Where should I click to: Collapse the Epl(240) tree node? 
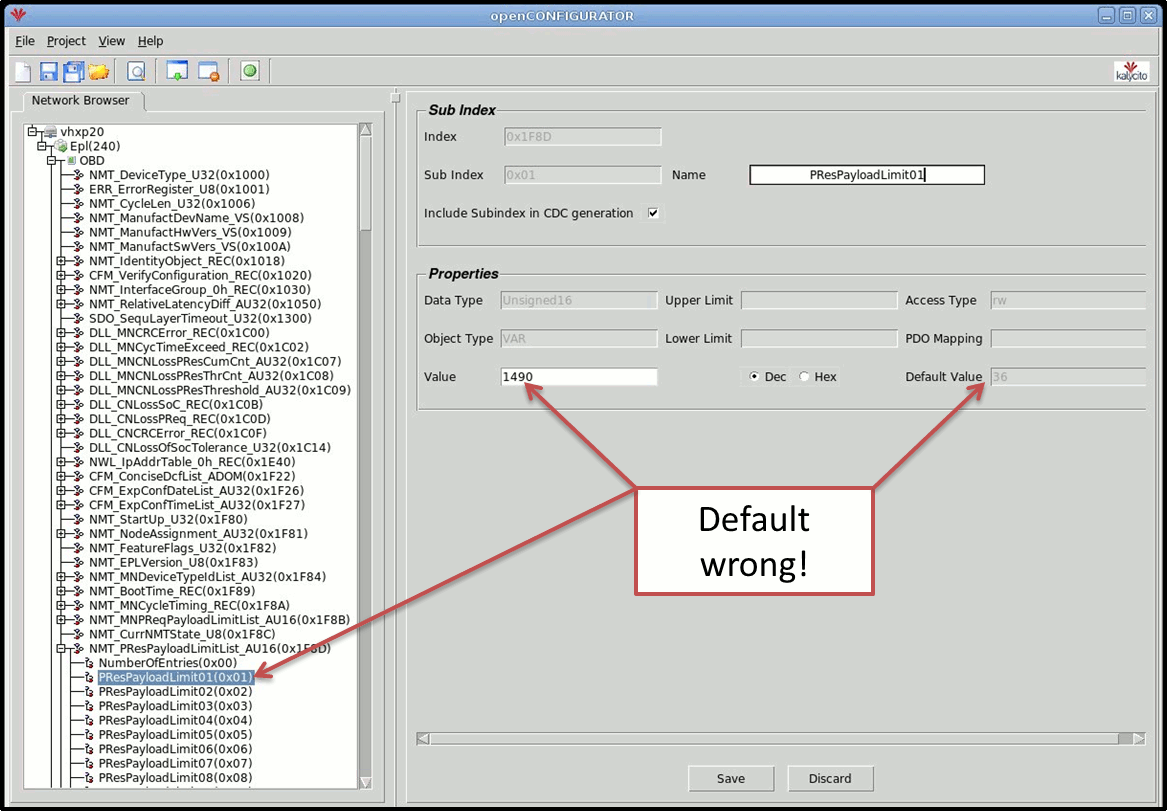click(42, 146)
